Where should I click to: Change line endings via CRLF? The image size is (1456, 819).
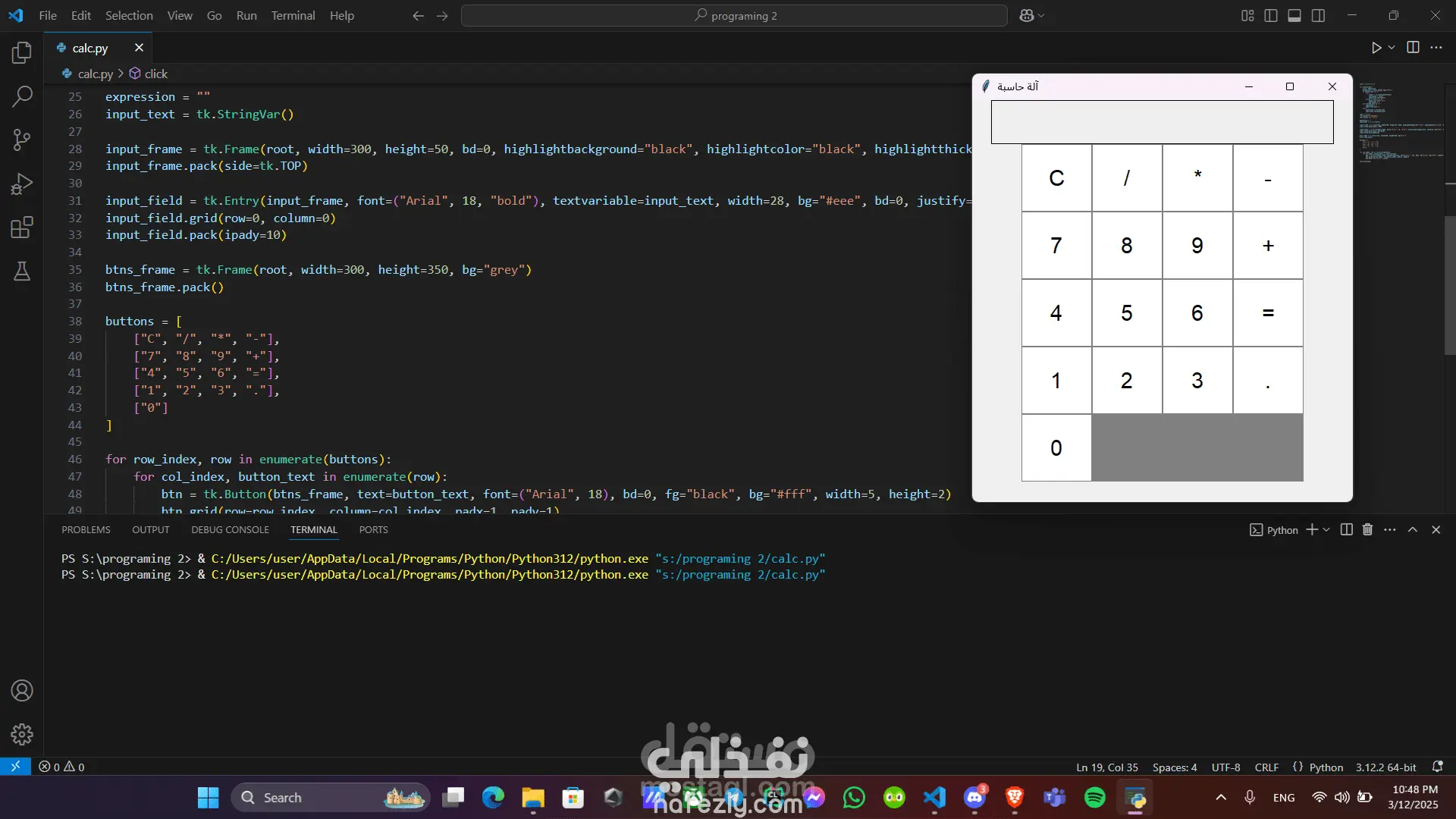(1266, 767)
